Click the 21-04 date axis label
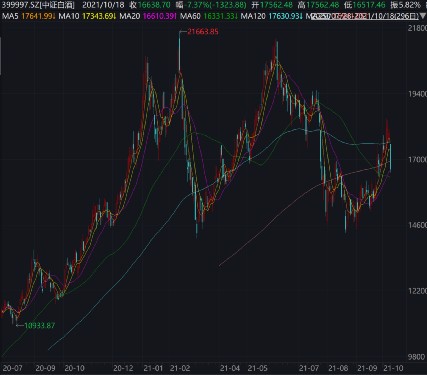Image resolution: width=427 pixels, height=375 pixels. click(x=230, y=368)
